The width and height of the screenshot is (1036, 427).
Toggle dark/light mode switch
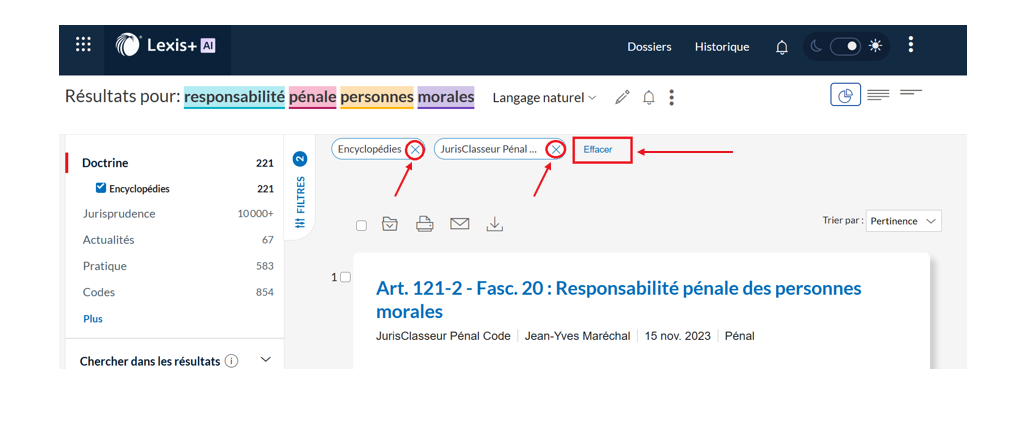click(845, 46)
